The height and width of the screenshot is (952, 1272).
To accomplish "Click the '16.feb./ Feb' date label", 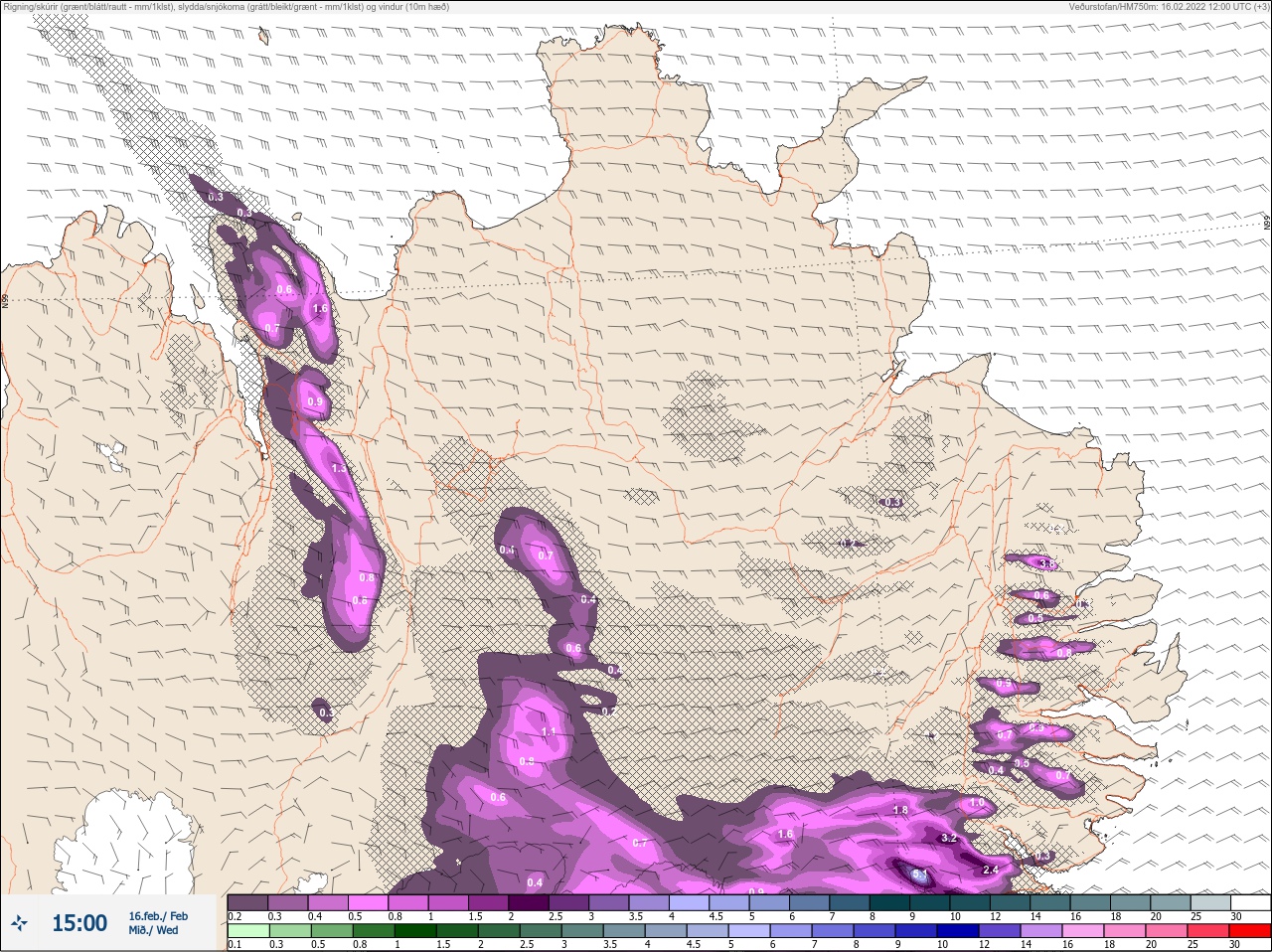I will coord(158,915).
